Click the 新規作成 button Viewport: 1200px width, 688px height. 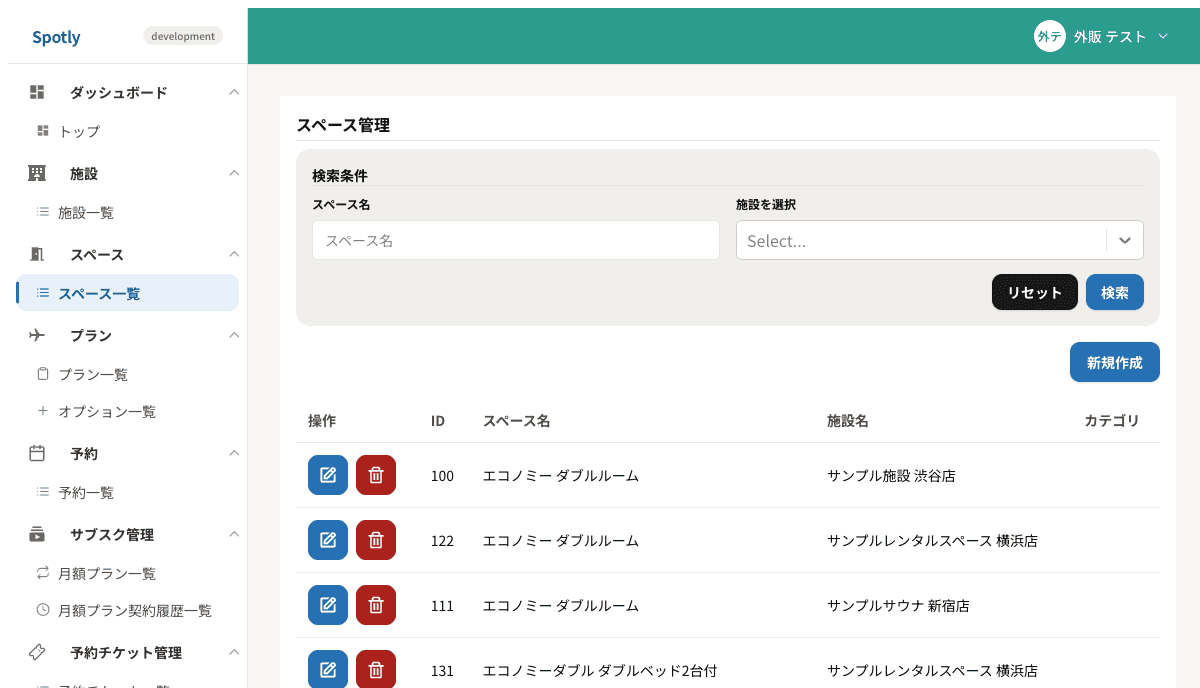[1115, 362]
